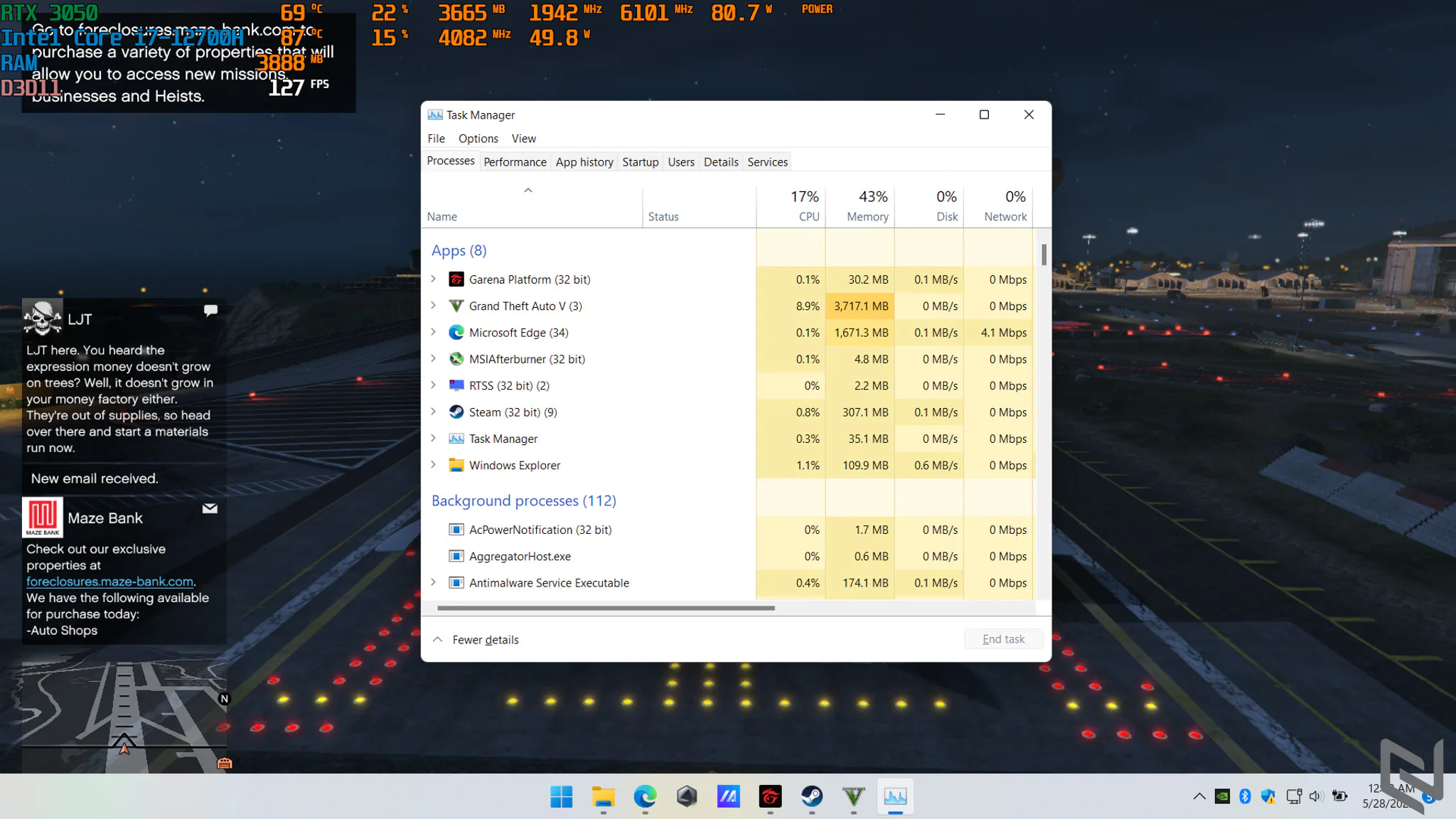The image size is (1456, 819).
Task: Expand the Antimalware Service Executable group
Action: tap(433, 582)
